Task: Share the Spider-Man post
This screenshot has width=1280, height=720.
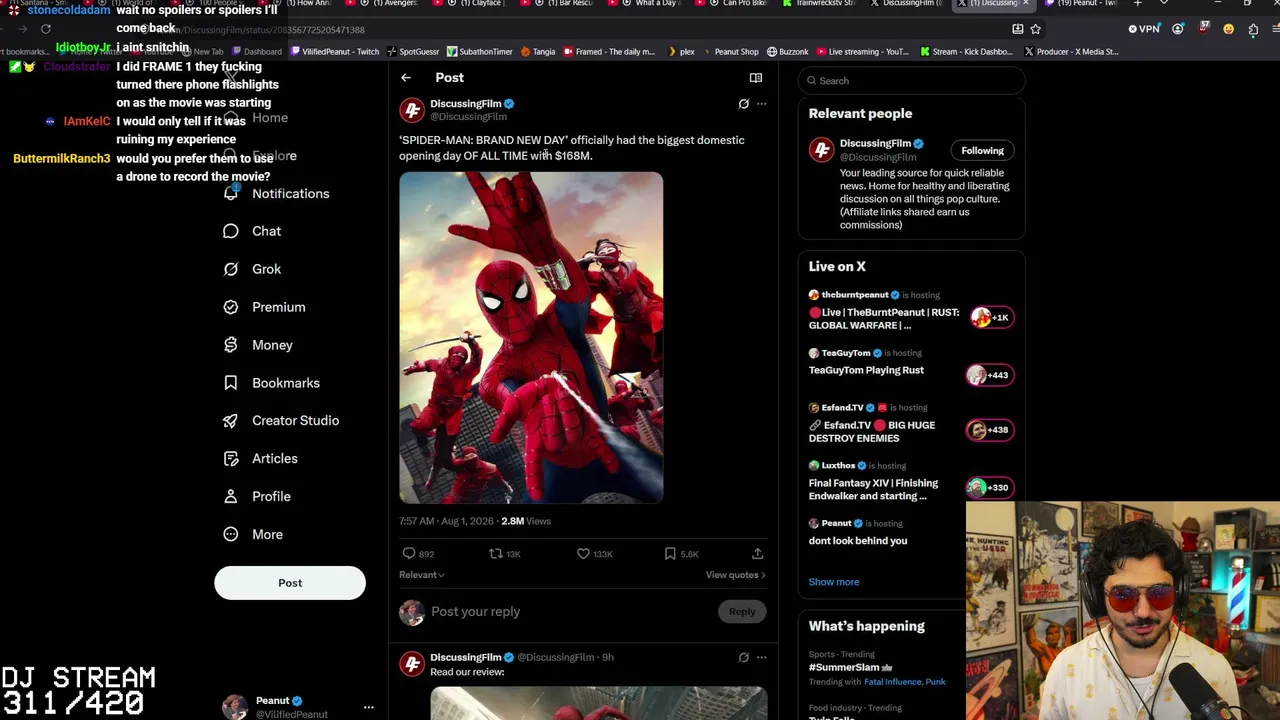Action: (x=757, y=554)
